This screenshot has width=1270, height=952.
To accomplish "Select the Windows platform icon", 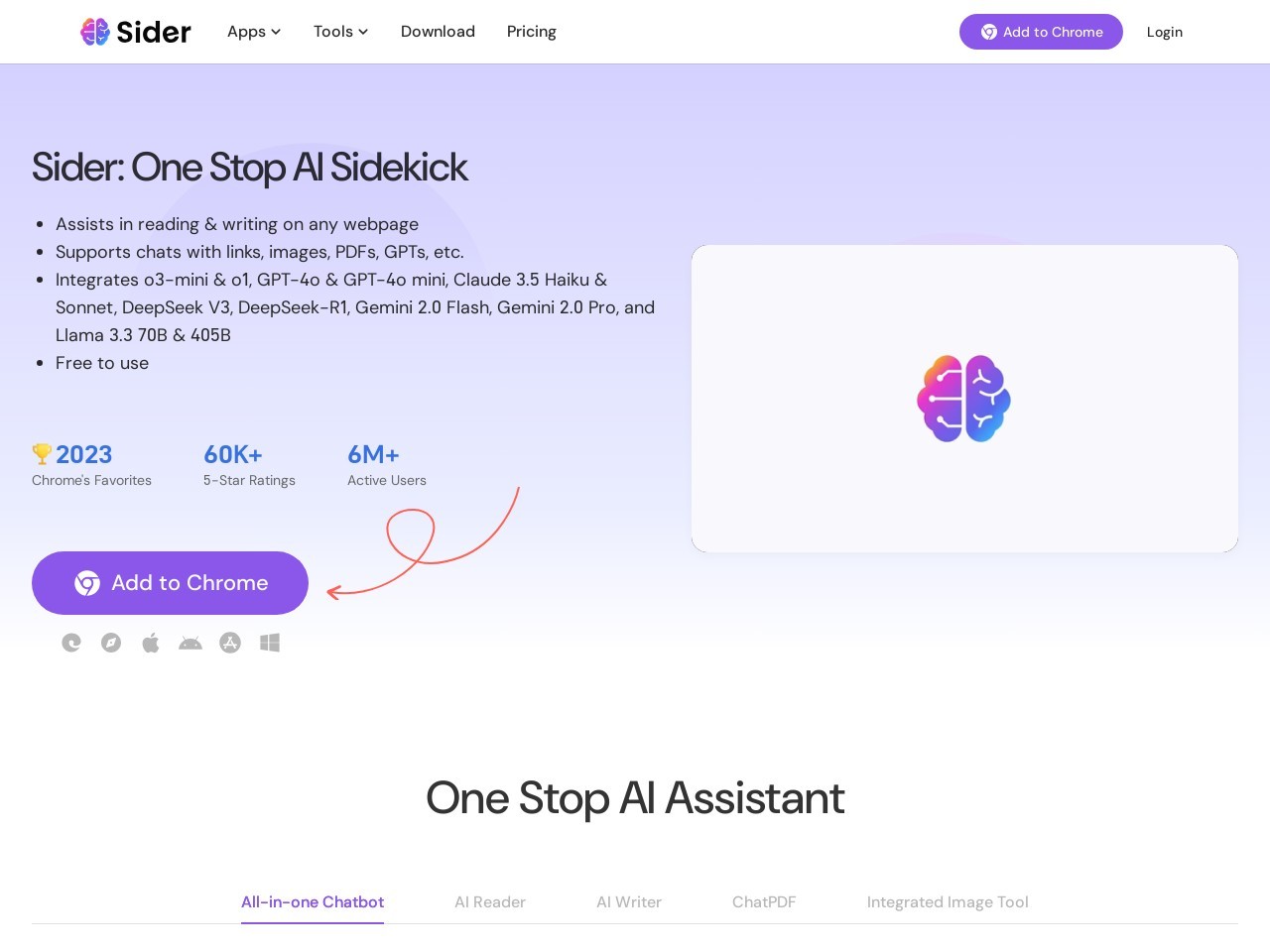I will [270, 643].
